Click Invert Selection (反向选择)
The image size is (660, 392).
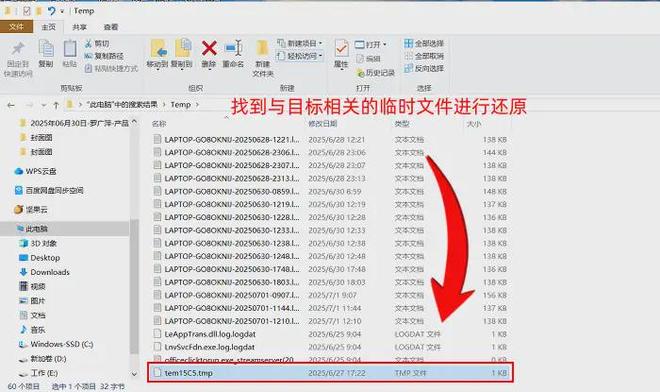click(424, 68)
